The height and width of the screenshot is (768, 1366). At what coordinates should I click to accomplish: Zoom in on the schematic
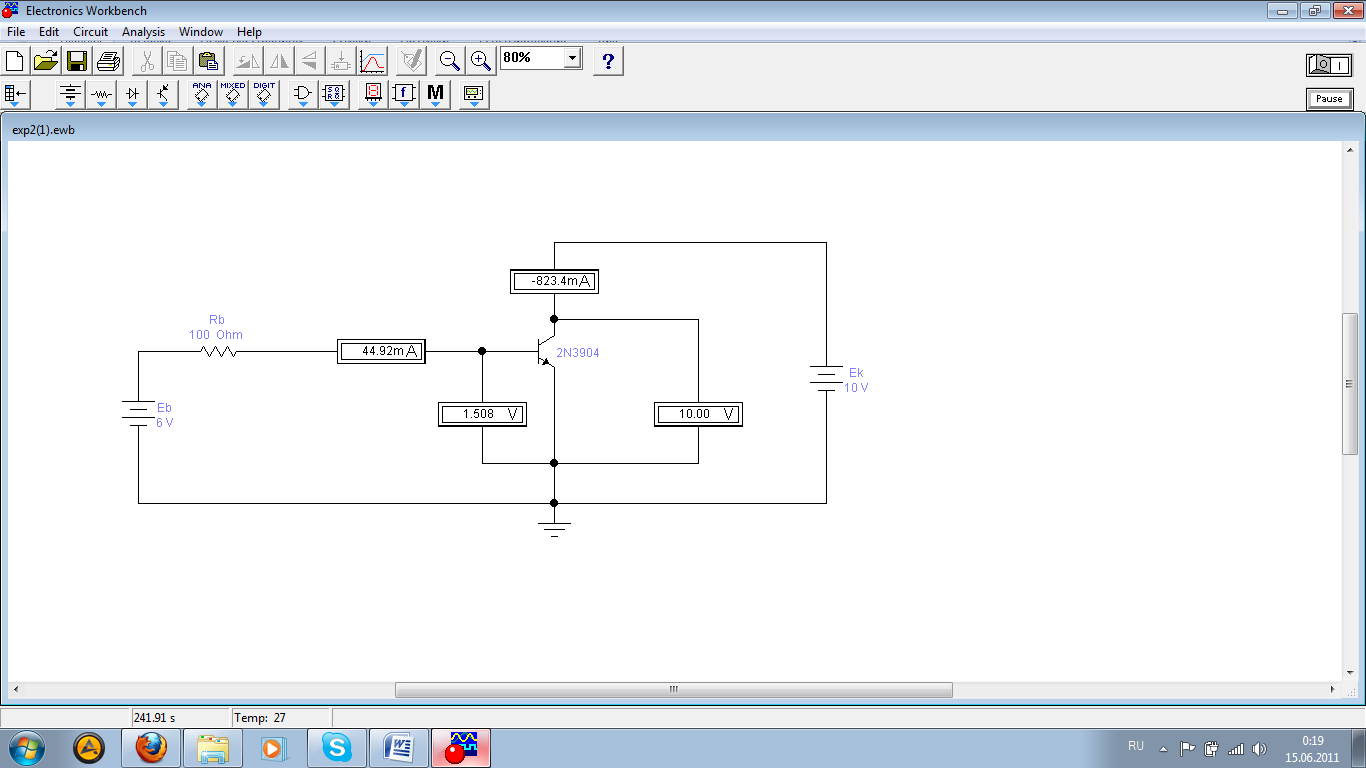tap(481, 61)
